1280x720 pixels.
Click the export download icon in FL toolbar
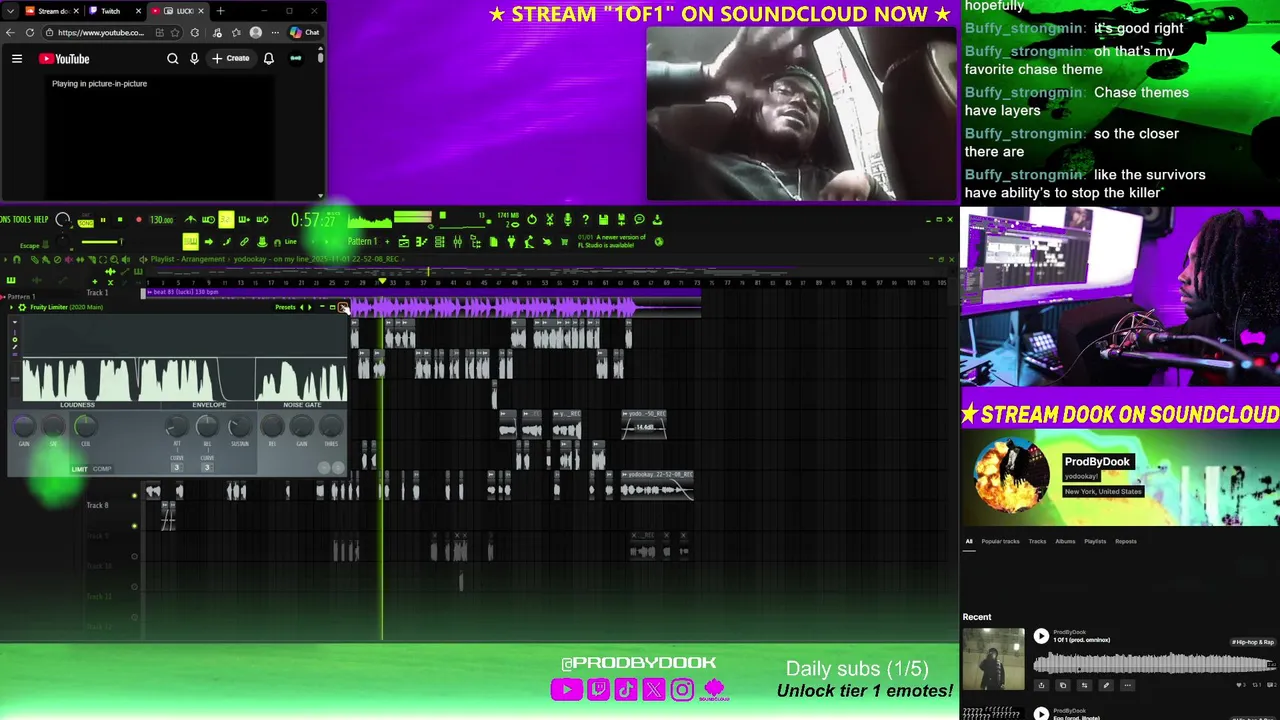point(657,220)
